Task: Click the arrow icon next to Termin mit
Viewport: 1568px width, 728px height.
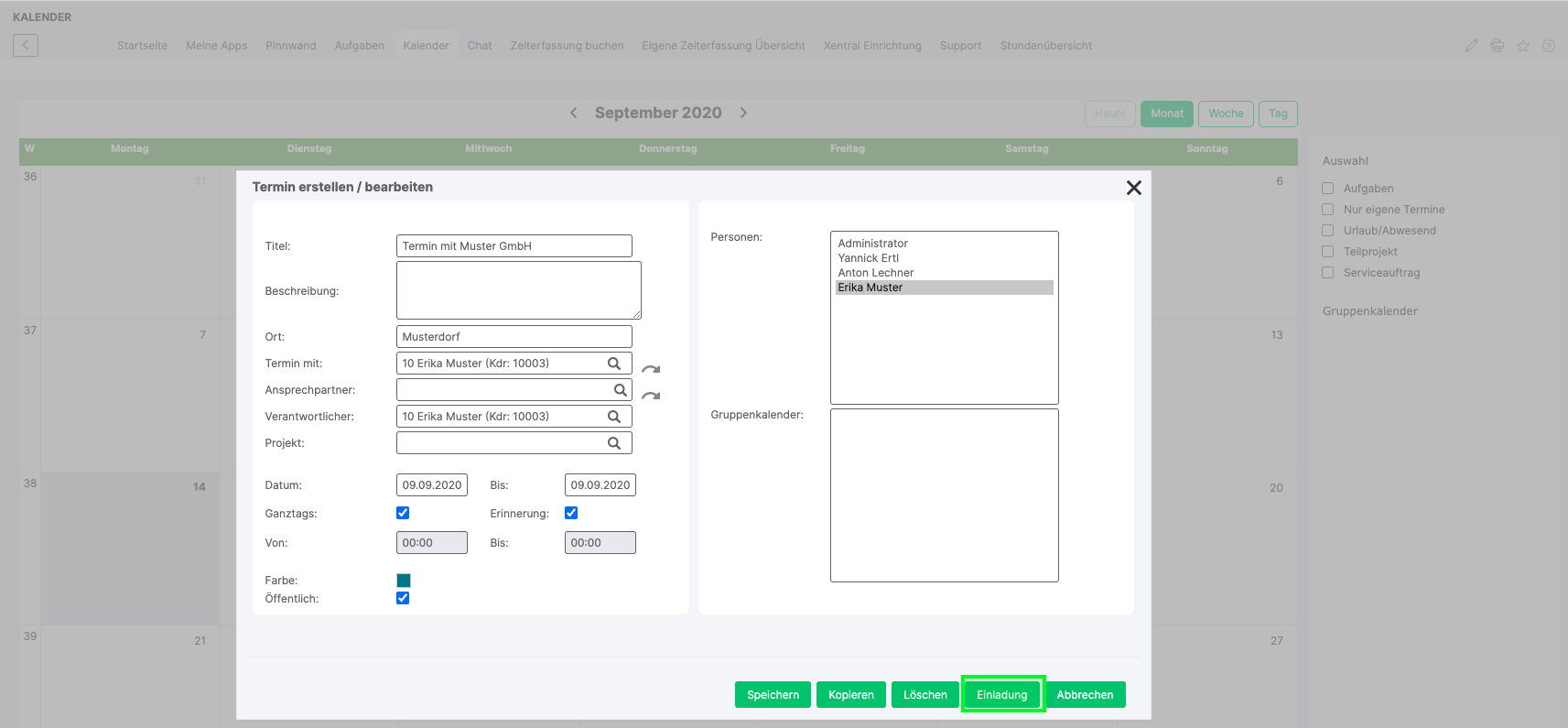Action: [651, 370]
